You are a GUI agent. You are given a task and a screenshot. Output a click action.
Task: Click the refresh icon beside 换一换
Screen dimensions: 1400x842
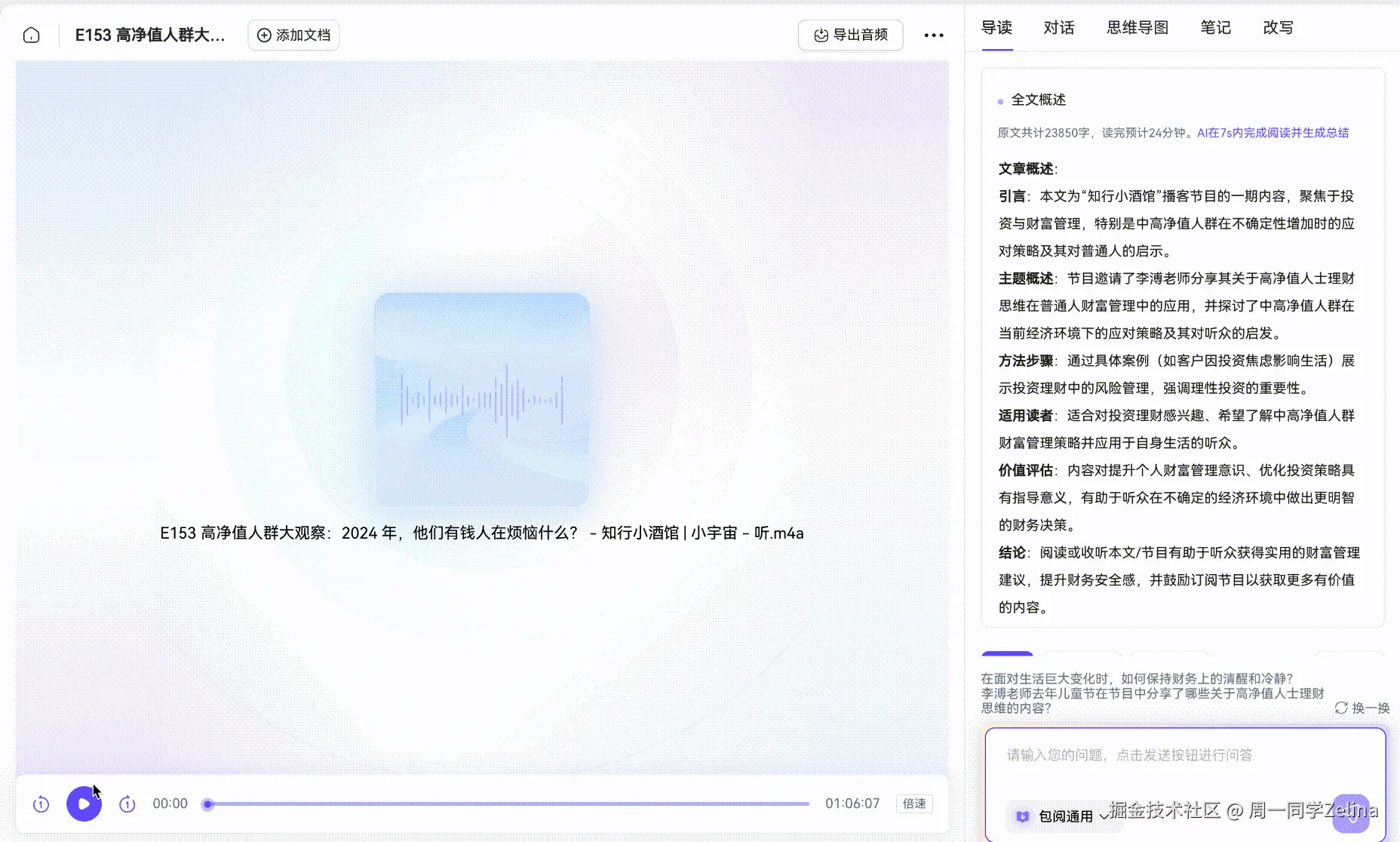tap(1341, 708)
